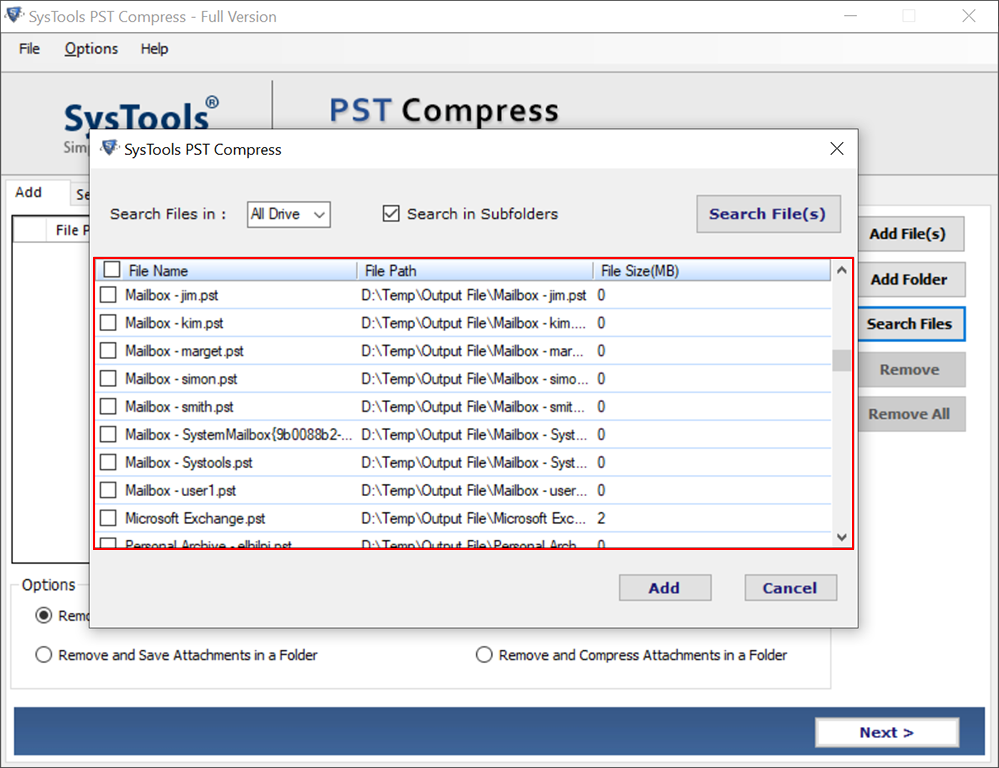The height and width of the screenshot is (768, 999).
Task: Click path D:\Temp\Output File\Mailbox - jim.pst
Action: 473,295
